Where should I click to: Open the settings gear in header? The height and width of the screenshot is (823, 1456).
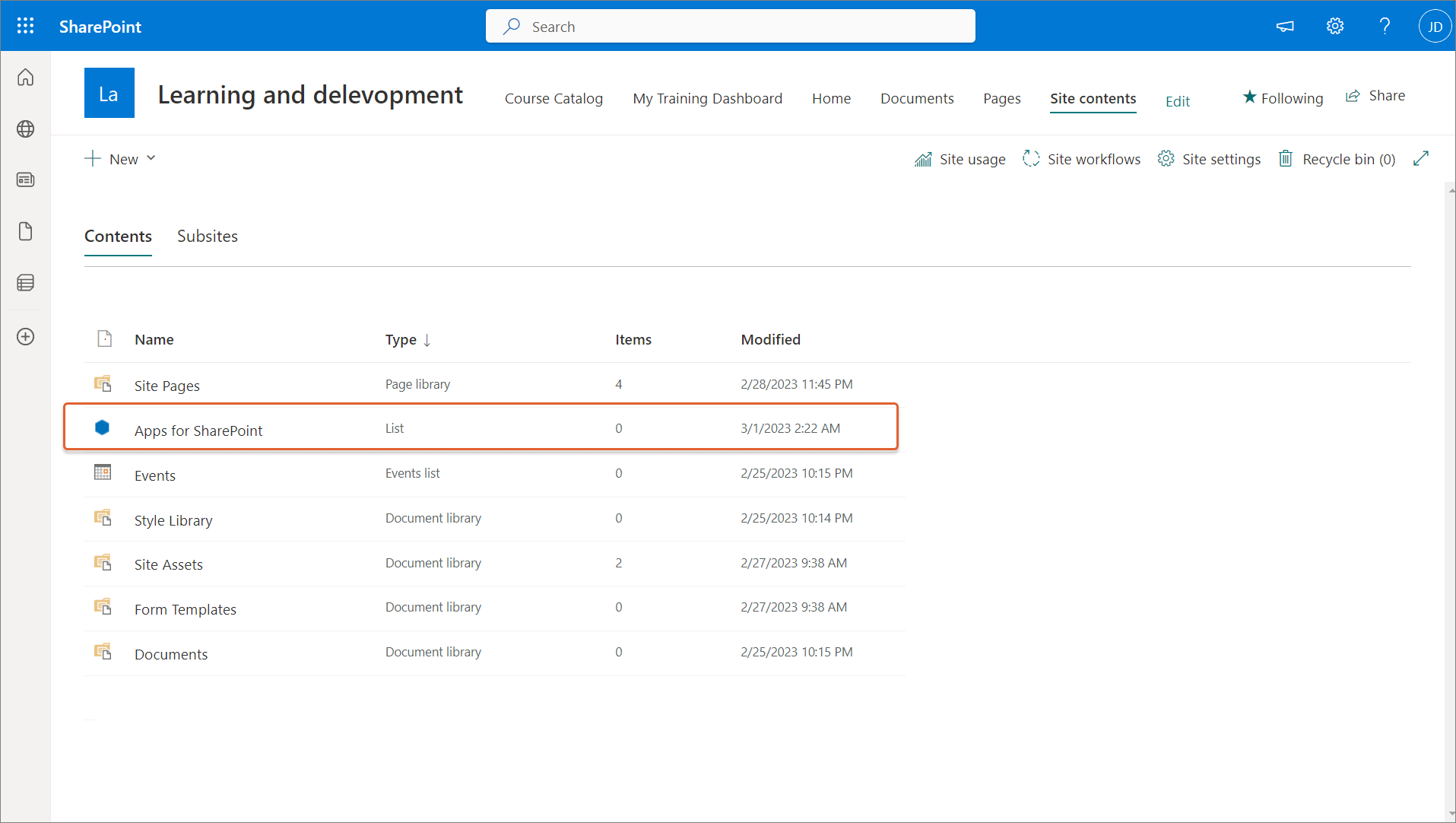1334,26
